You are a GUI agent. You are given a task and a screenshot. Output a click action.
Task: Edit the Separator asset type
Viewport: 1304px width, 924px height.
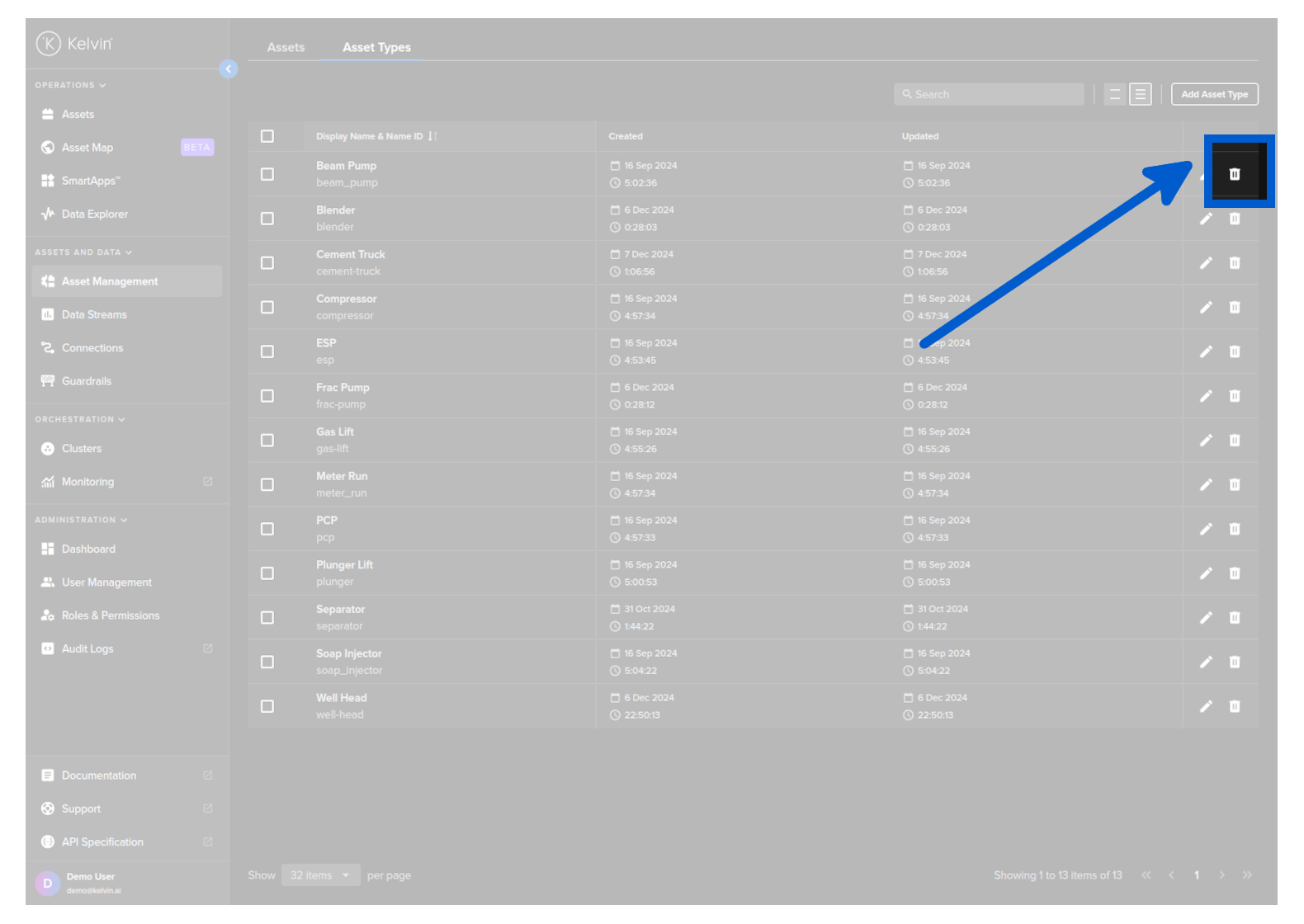1206,618
